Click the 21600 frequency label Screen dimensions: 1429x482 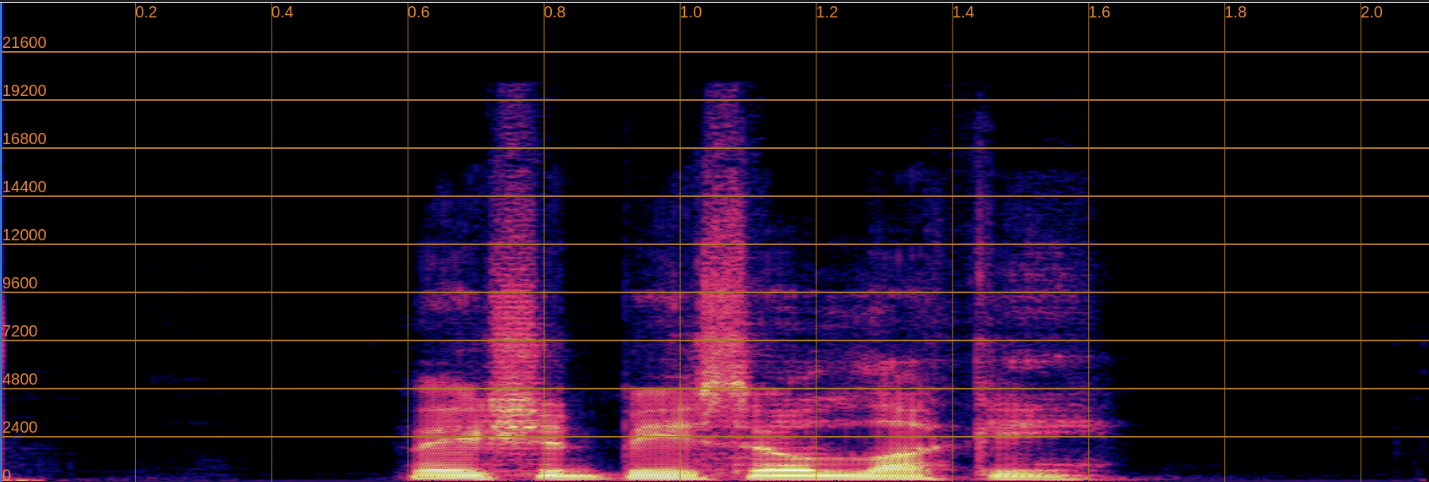[x=25, y=43]
